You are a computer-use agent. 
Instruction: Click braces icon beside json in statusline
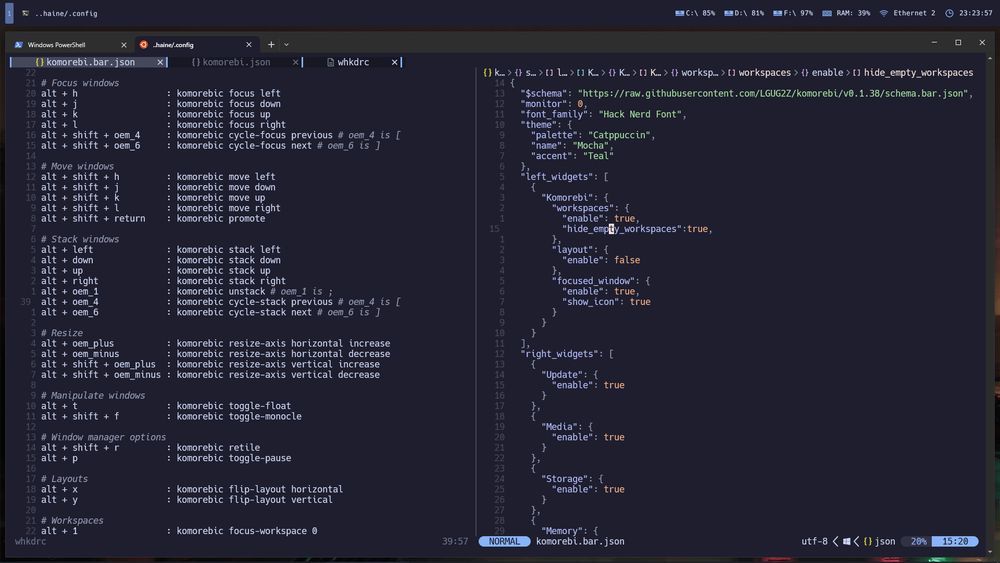[867, 541]
